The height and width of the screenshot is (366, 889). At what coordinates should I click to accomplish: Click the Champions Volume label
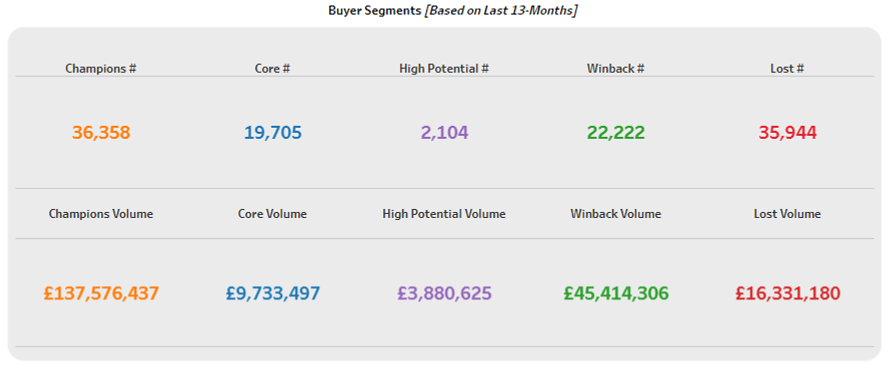click(101, 214)
